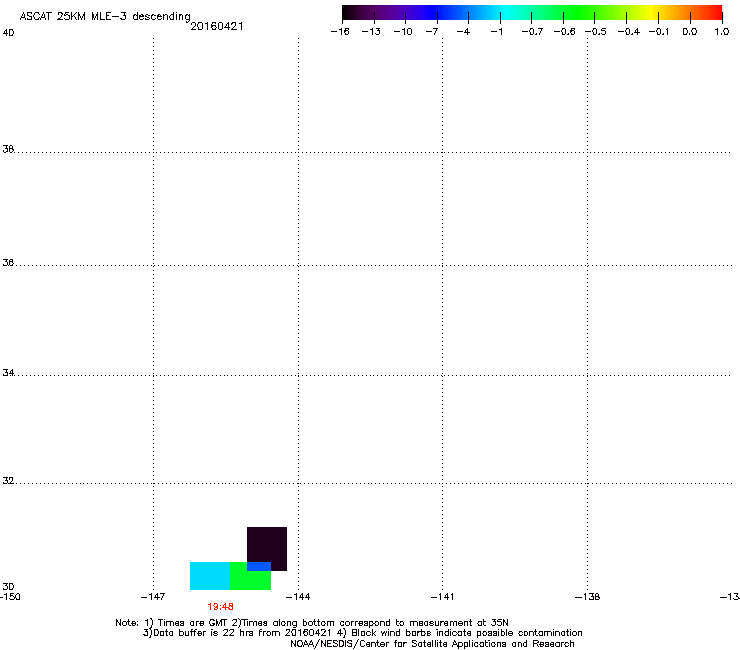
Task: Click the -138 longitude axis label
Action: click(x=588, y=597)
